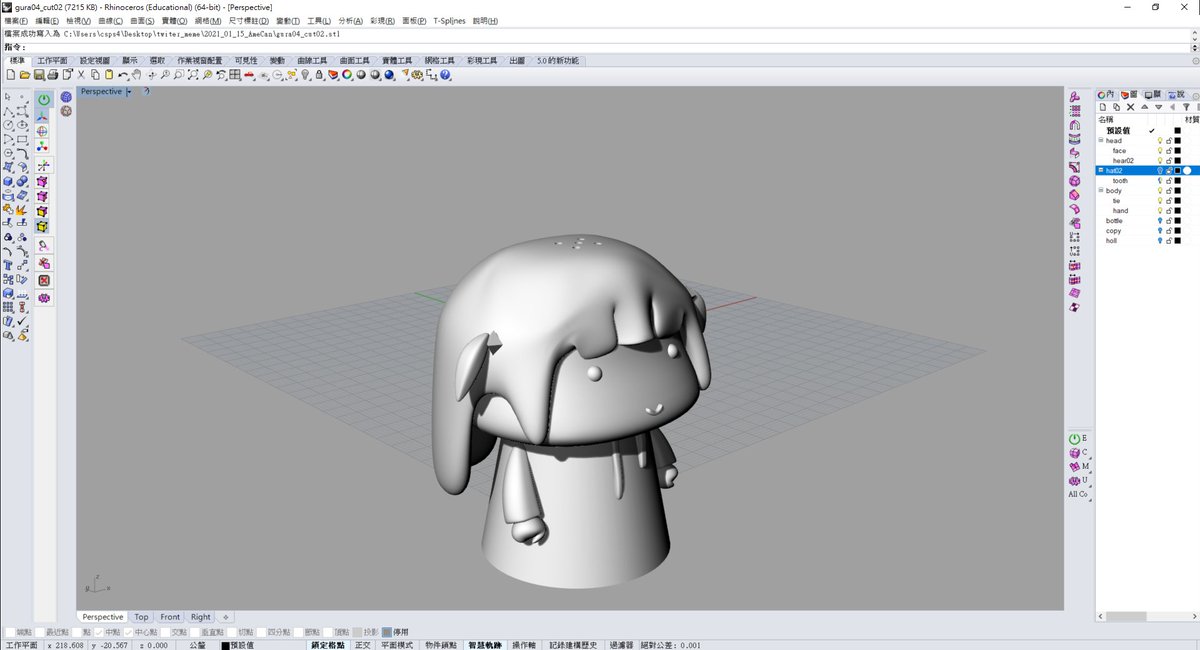The width and height of the screenshot is (1200, 650).
Task: Toggle lock icon of body layer
Action: pyautogui.click(x=1169, y=191)
